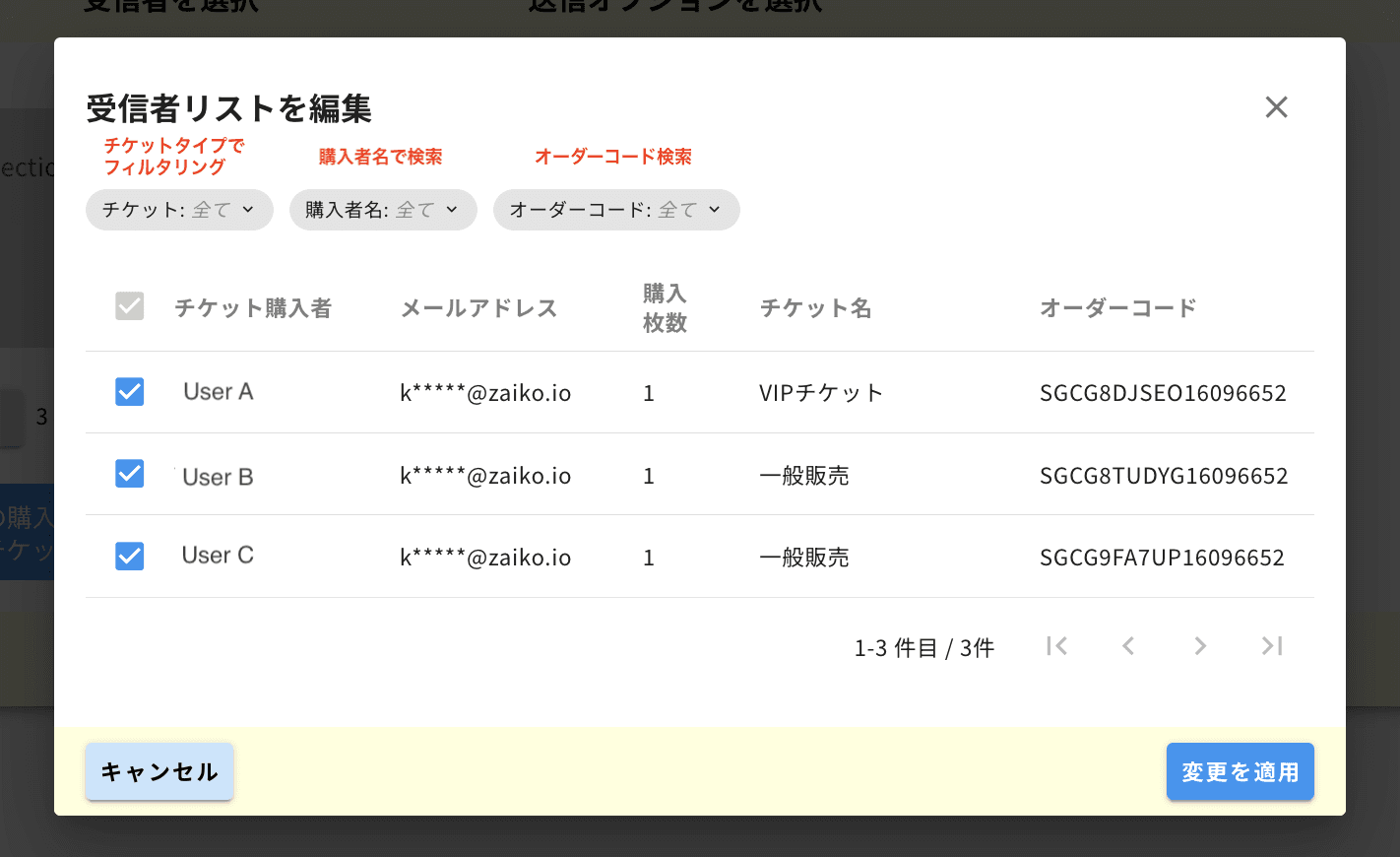Uncheck User B from the recipient list
This screenshot has width=1400, height=857.
[x=129, y=474]
